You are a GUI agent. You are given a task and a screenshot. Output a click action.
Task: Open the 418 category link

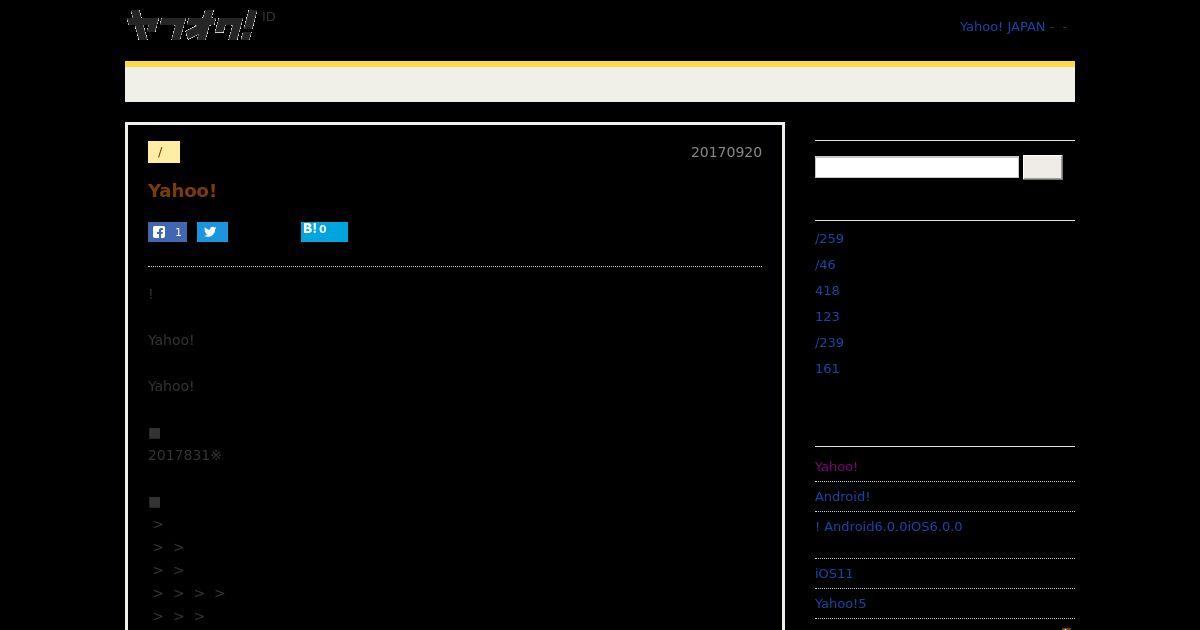point(827,291)
